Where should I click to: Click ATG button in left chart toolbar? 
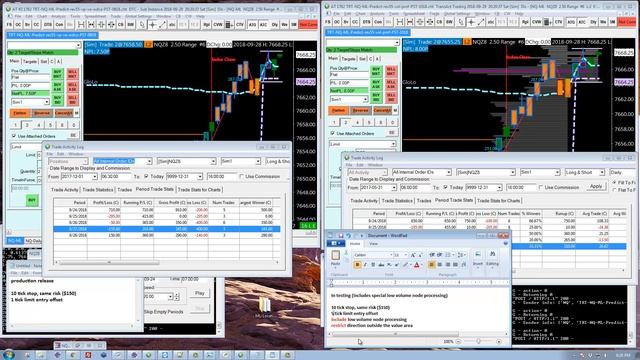(x=253, y=25)
